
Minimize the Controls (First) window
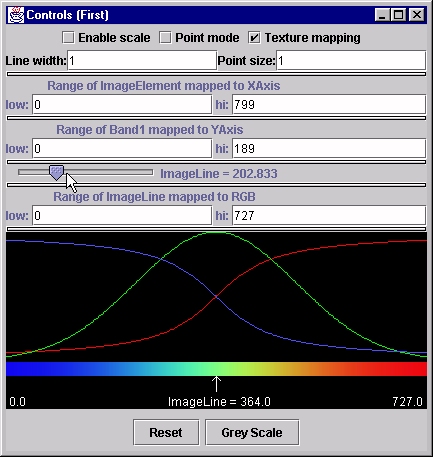382,15
